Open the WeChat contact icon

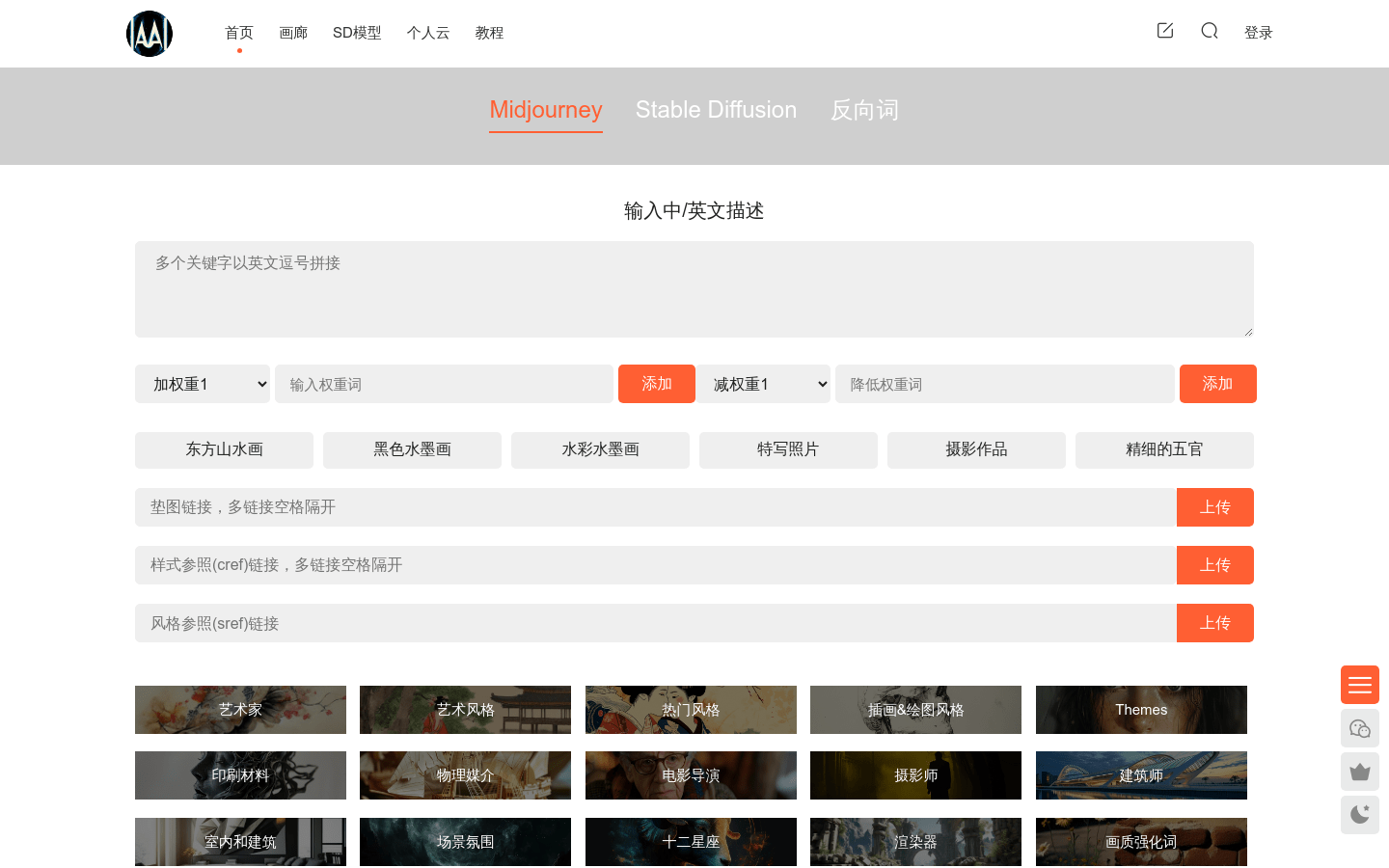[1360, 728]
